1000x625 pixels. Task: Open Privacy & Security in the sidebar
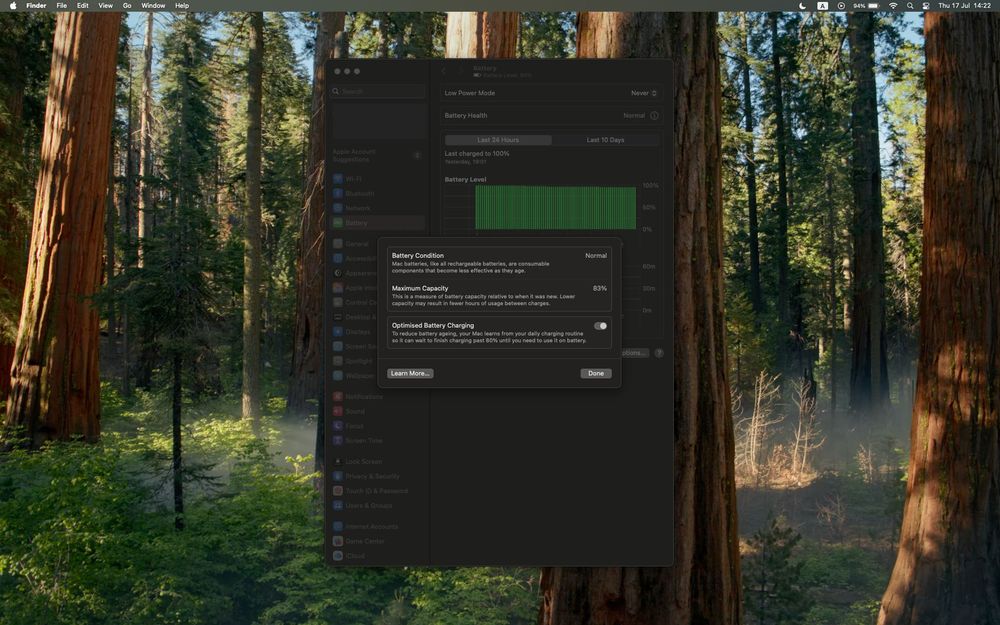[378, 476]
